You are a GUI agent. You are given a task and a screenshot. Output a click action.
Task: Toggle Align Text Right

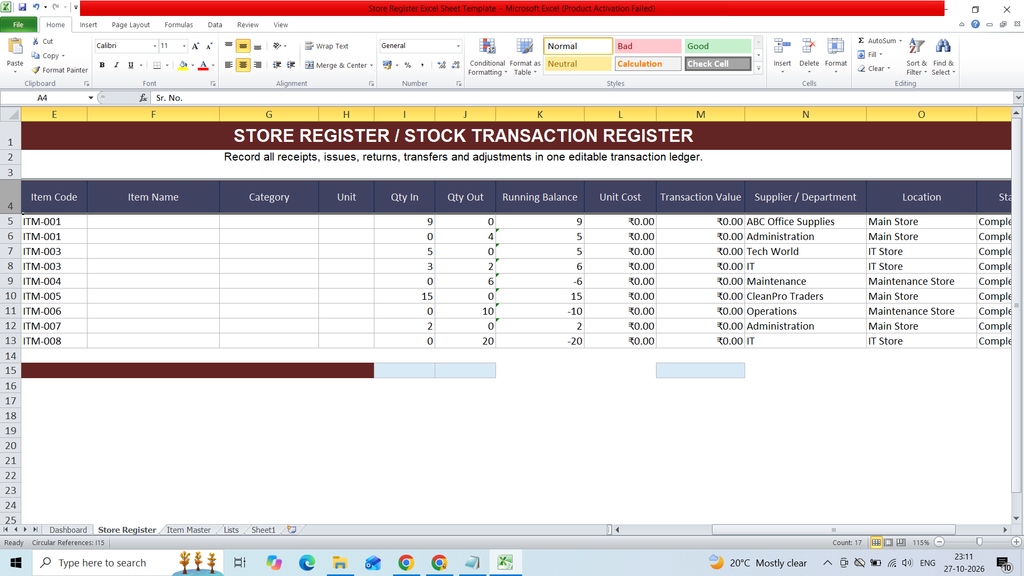(257, 65)
